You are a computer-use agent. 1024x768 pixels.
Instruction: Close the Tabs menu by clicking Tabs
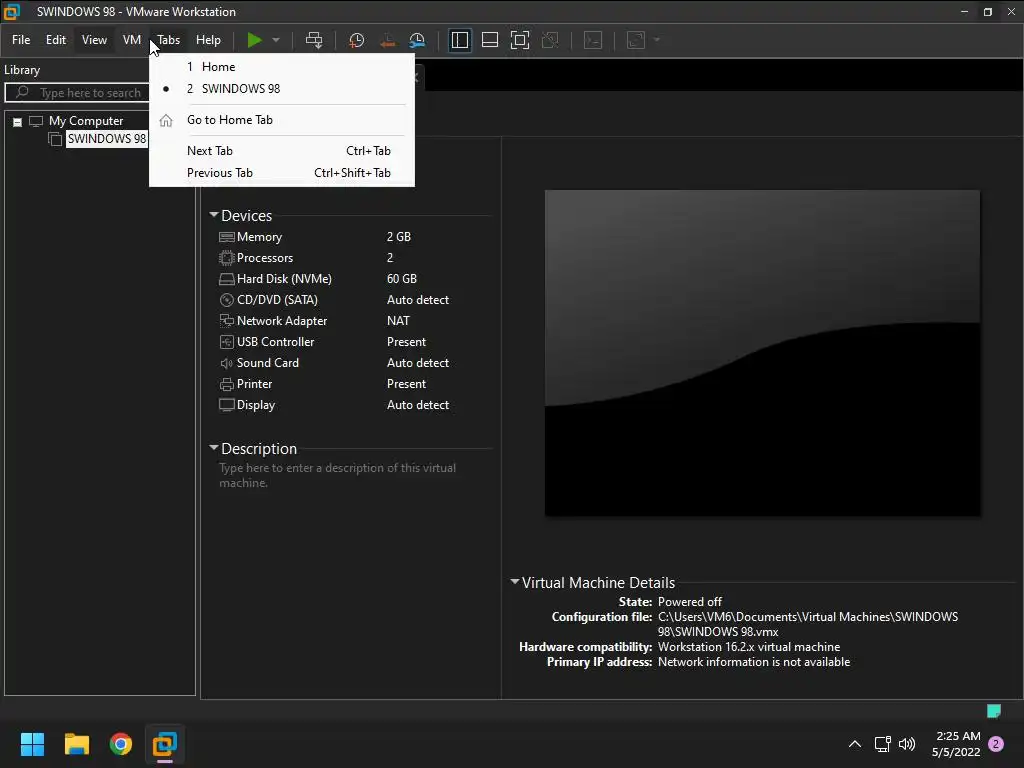click(168, 40)
